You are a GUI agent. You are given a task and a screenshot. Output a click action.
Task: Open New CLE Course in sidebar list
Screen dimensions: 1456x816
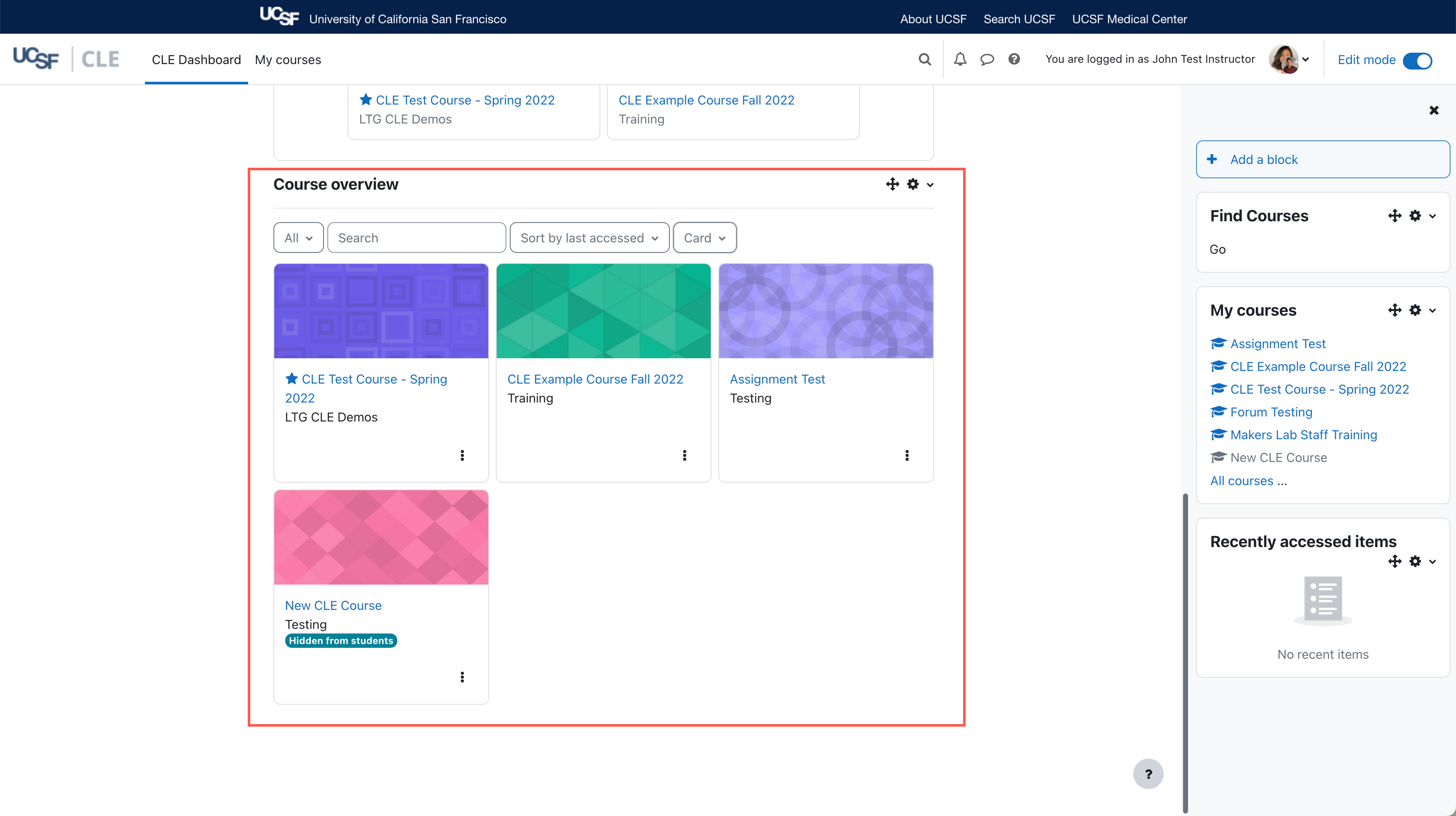[x=1279, y=457]
